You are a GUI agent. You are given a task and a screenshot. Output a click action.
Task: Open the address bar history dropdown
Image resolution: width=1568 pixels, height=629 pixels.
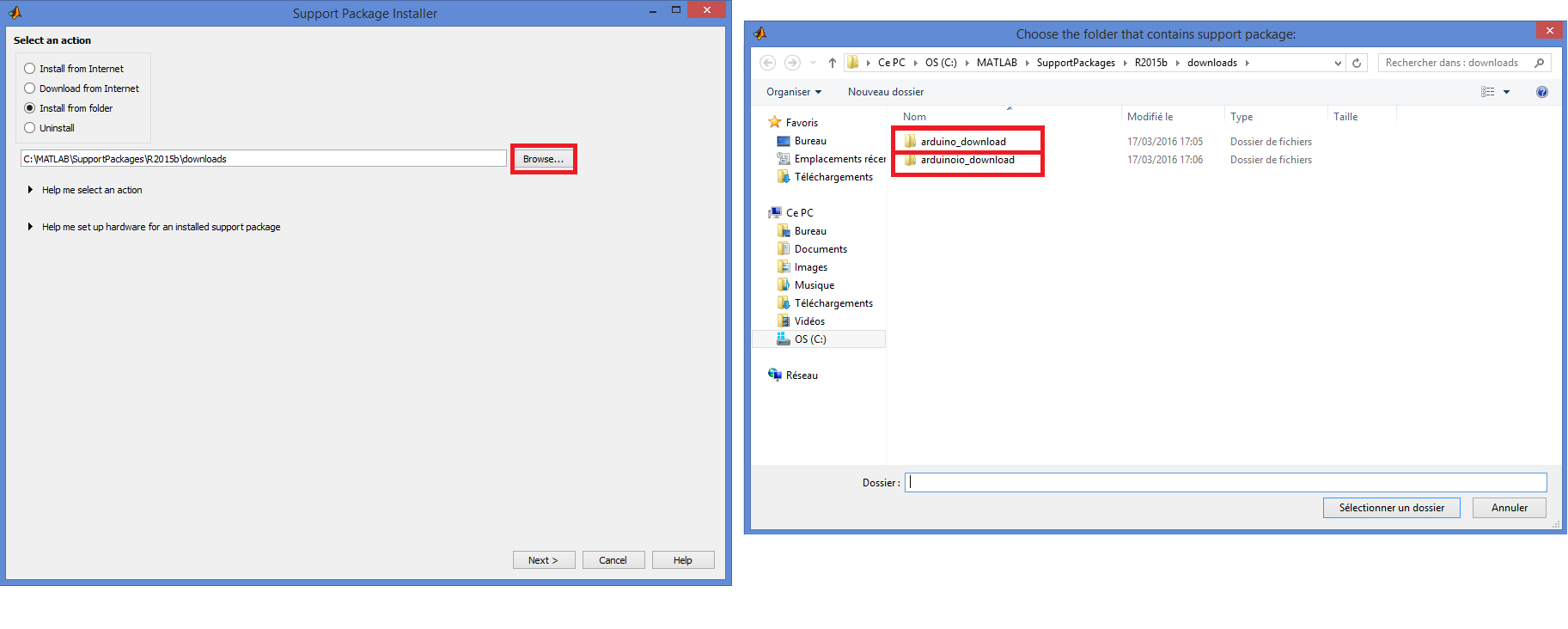[1337, 63]
